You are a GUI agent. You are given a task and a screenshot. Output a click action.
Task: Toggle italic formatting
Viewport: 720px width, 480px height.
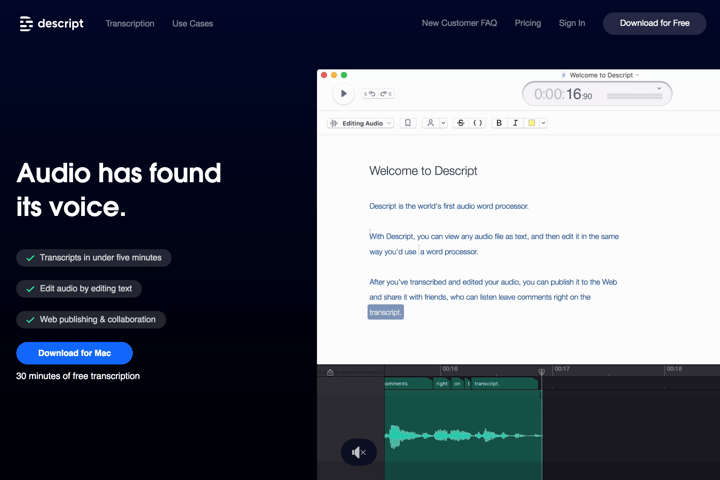(x=515, y=123)
